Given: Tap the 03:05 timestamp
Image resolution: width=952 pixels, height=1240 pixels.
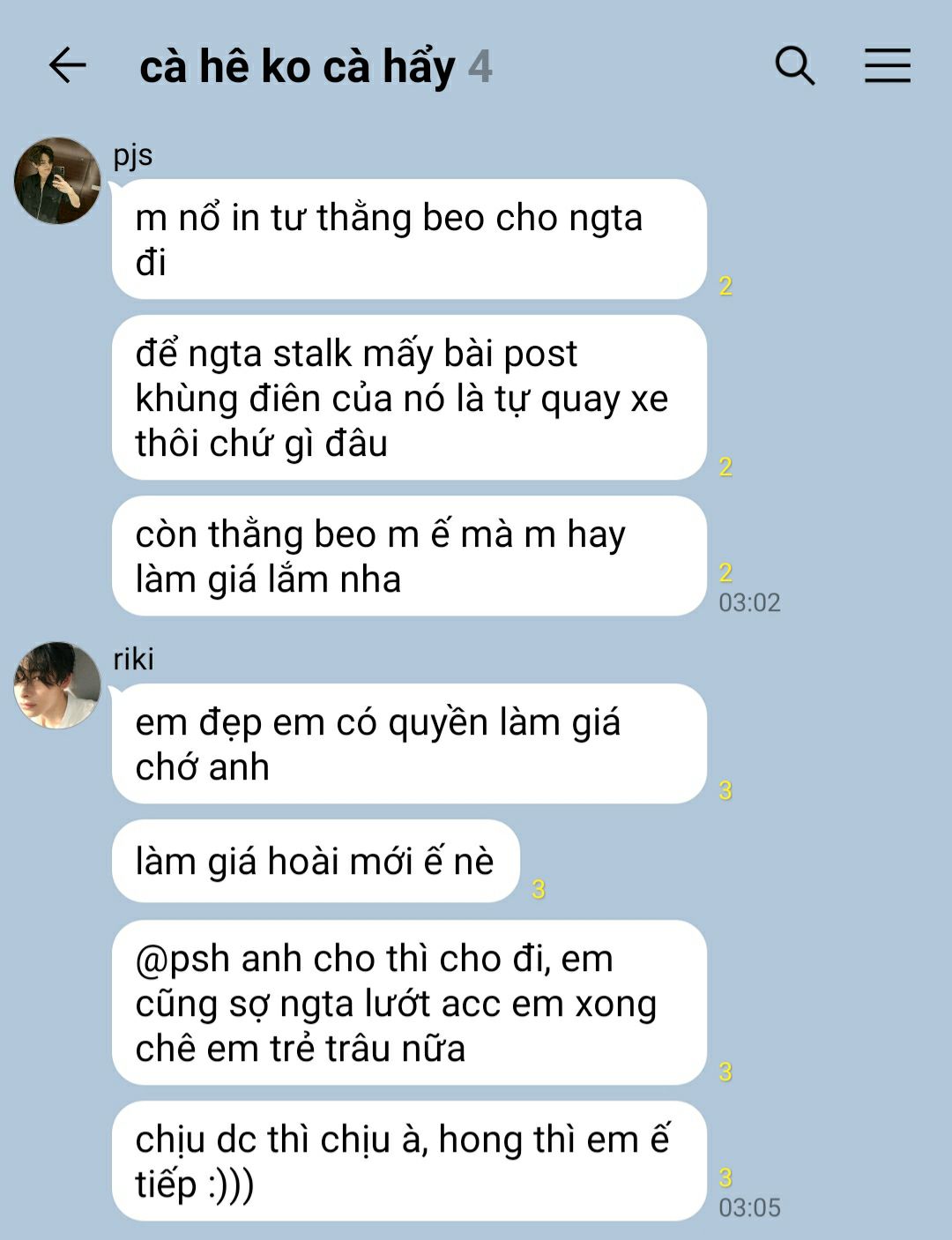Looking at the screenshot, I should pyautogui.click(x=749, y=1207).
